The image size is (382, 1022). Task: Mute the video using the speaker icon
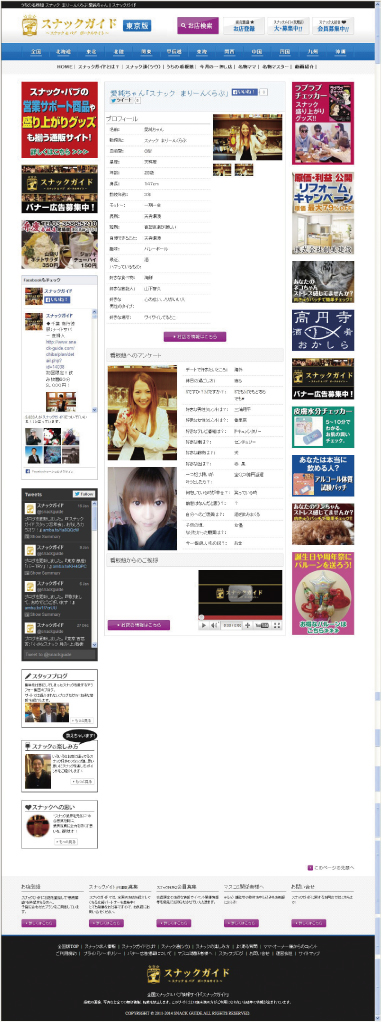pos(214,625)
